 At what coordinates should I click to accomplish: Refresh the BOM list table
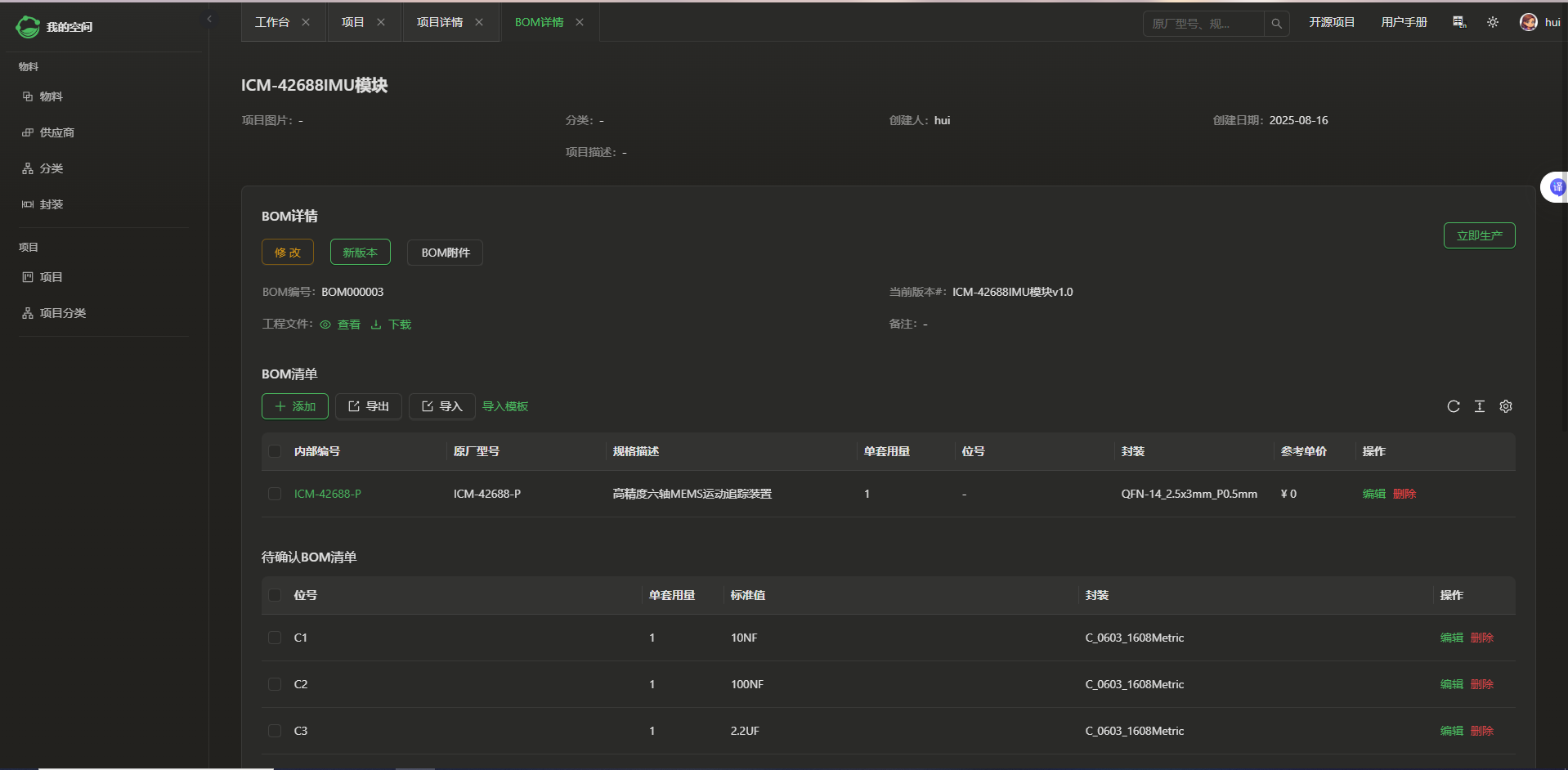coord(1453,406)
